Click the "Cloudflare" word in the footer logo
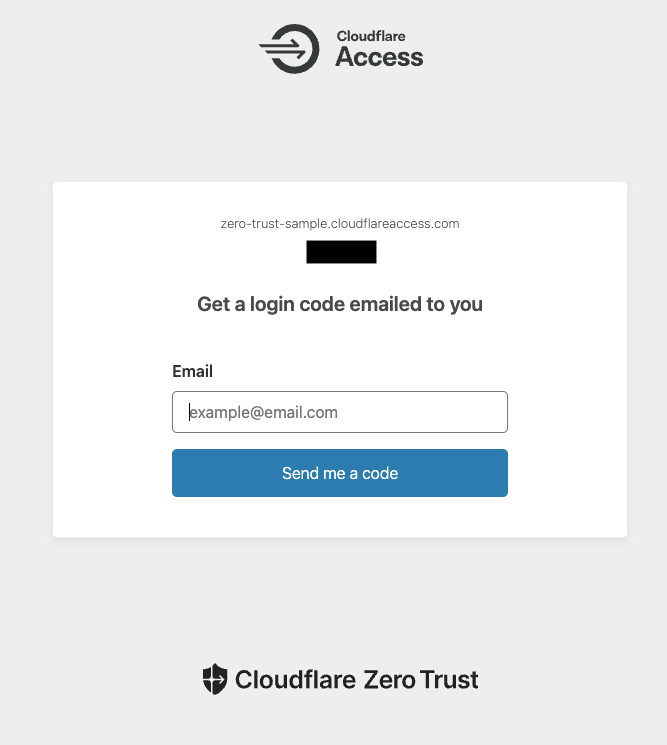Viewport: 667px width, 745px height. (x=295, y=681)
